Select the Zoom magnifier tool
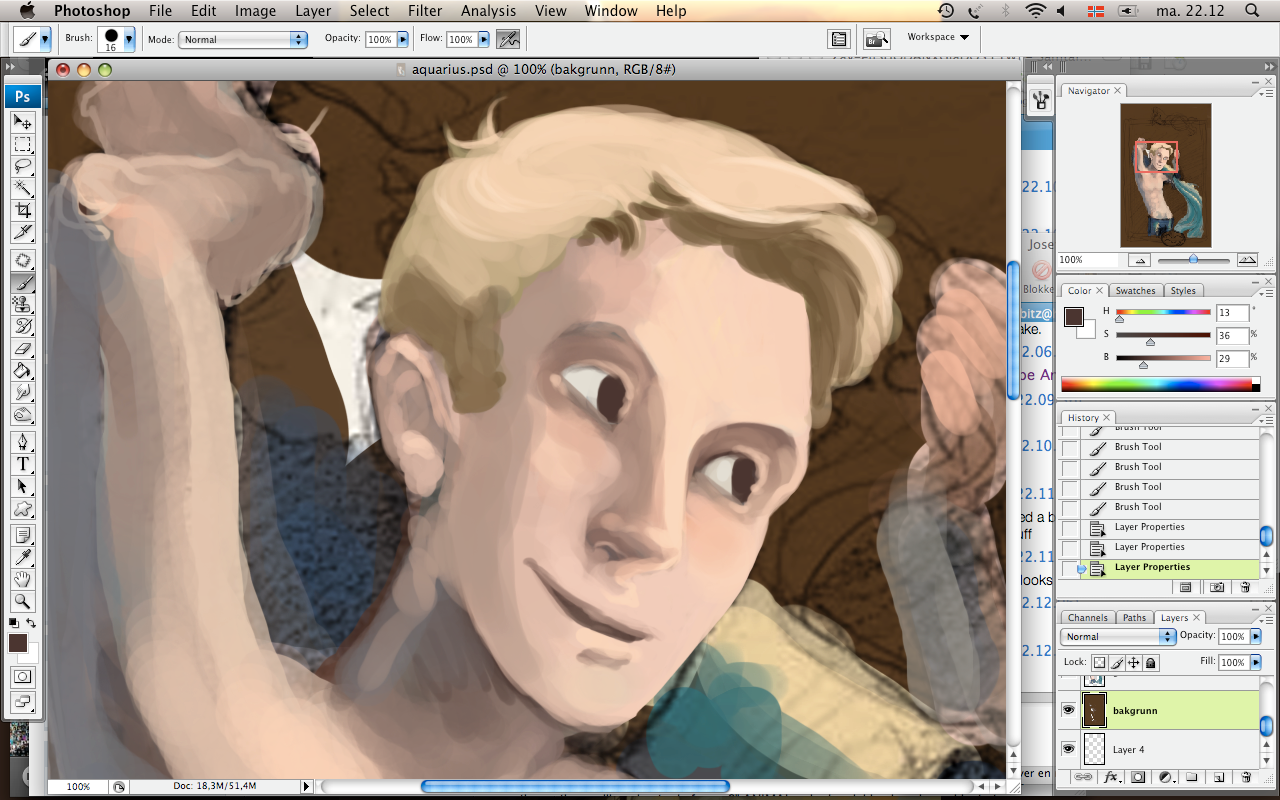This screenshot has height=800, width=1280. coord(23,601)
